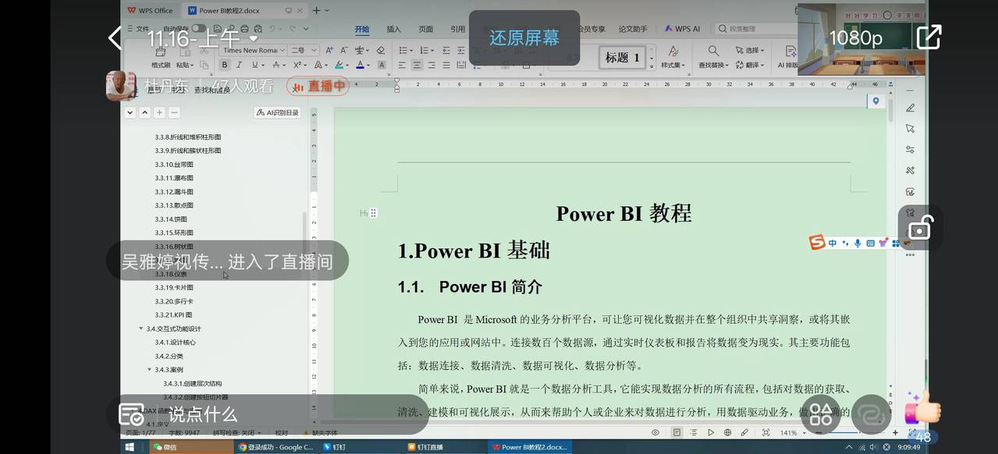The width and height of the screenshot is (998, 454).
Task: Open a new document tab with the plus icon
Action: coord(317,10)
